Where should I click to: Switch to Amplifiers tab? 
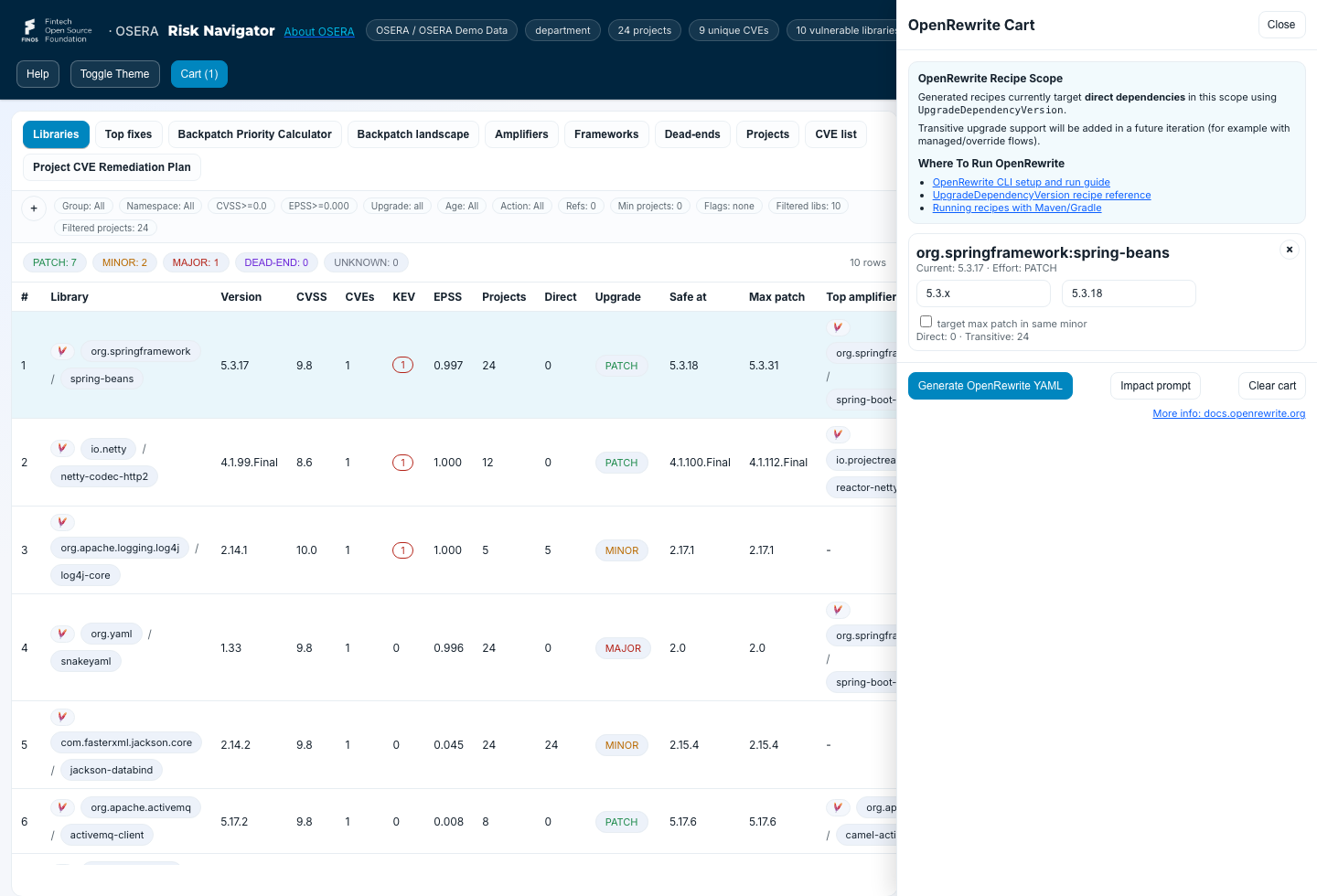(521, 134)
